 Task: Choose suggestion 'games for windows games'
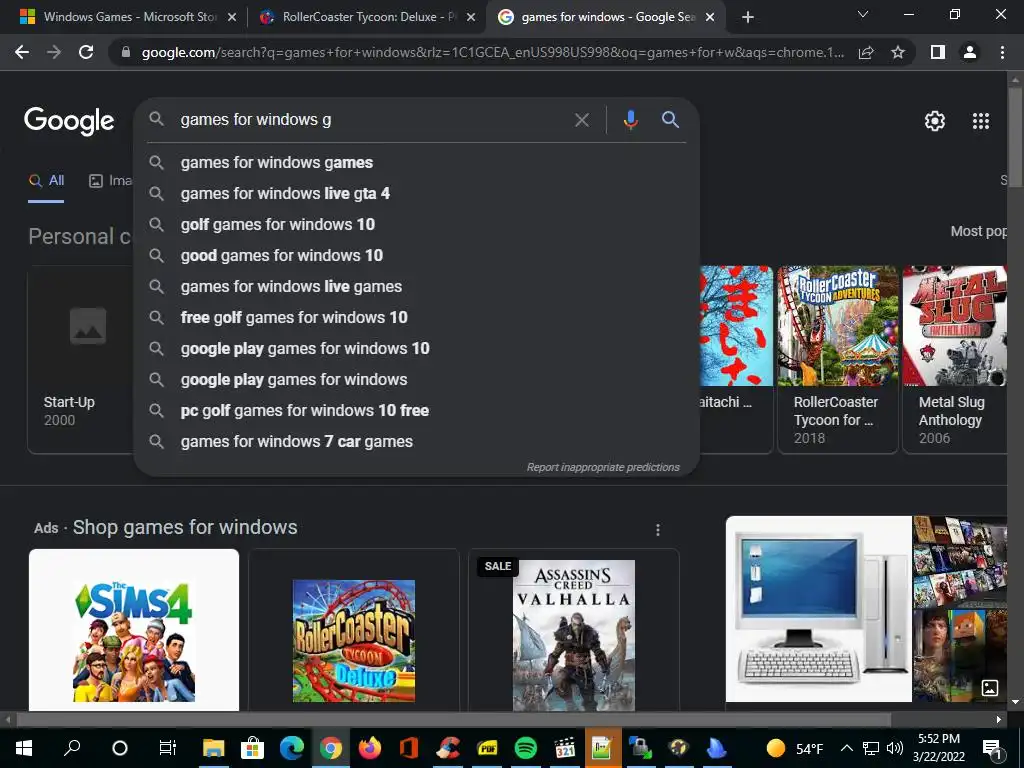click(x=417, y=163)
